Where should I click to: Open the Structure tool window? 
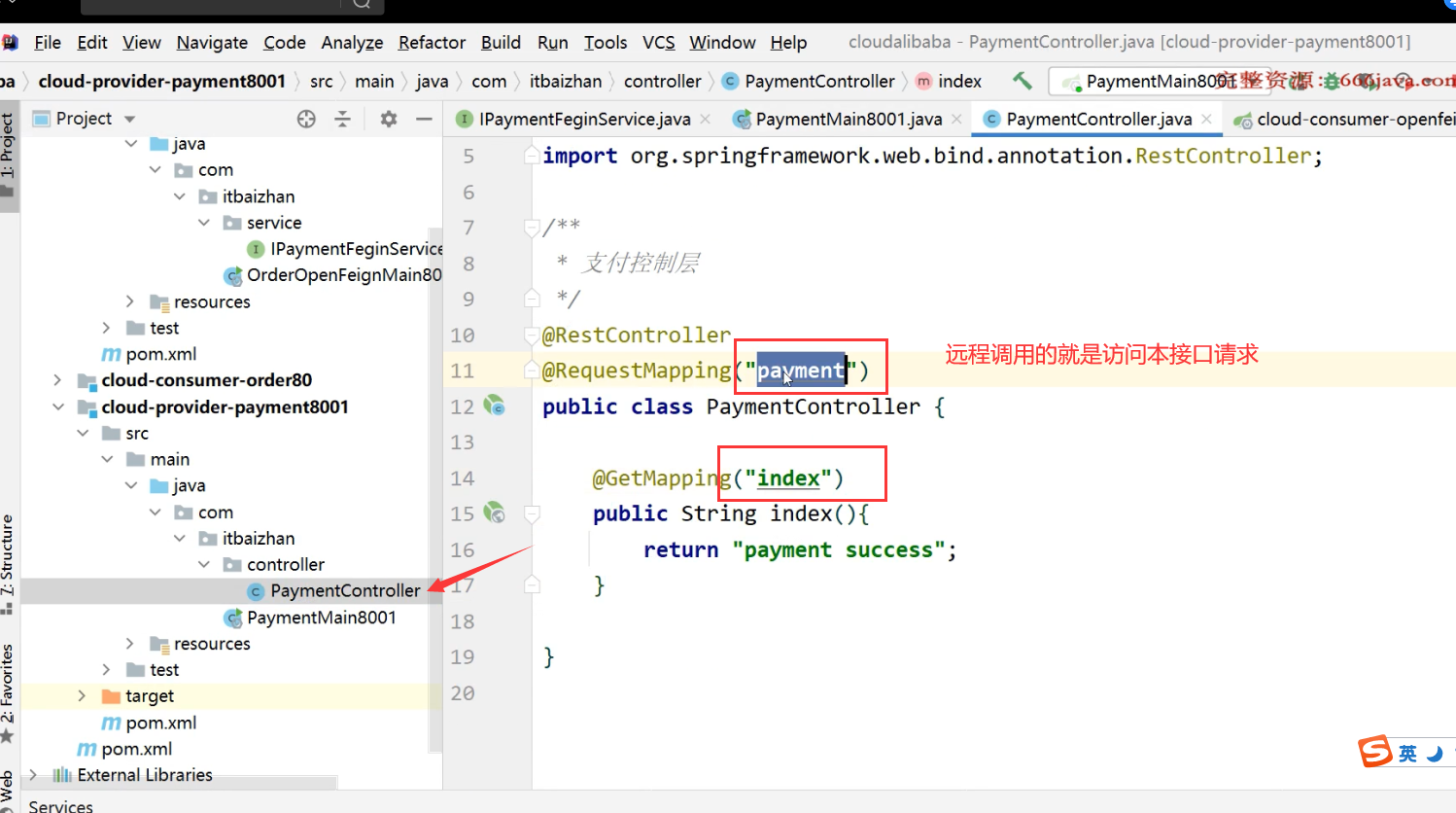(8, 564)
